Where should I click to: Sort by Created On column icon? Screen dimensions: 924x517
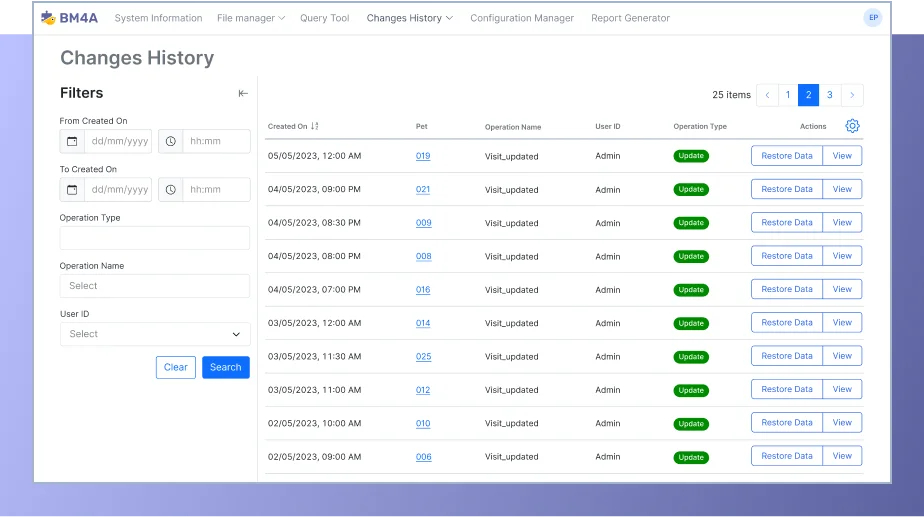(315, 126)
